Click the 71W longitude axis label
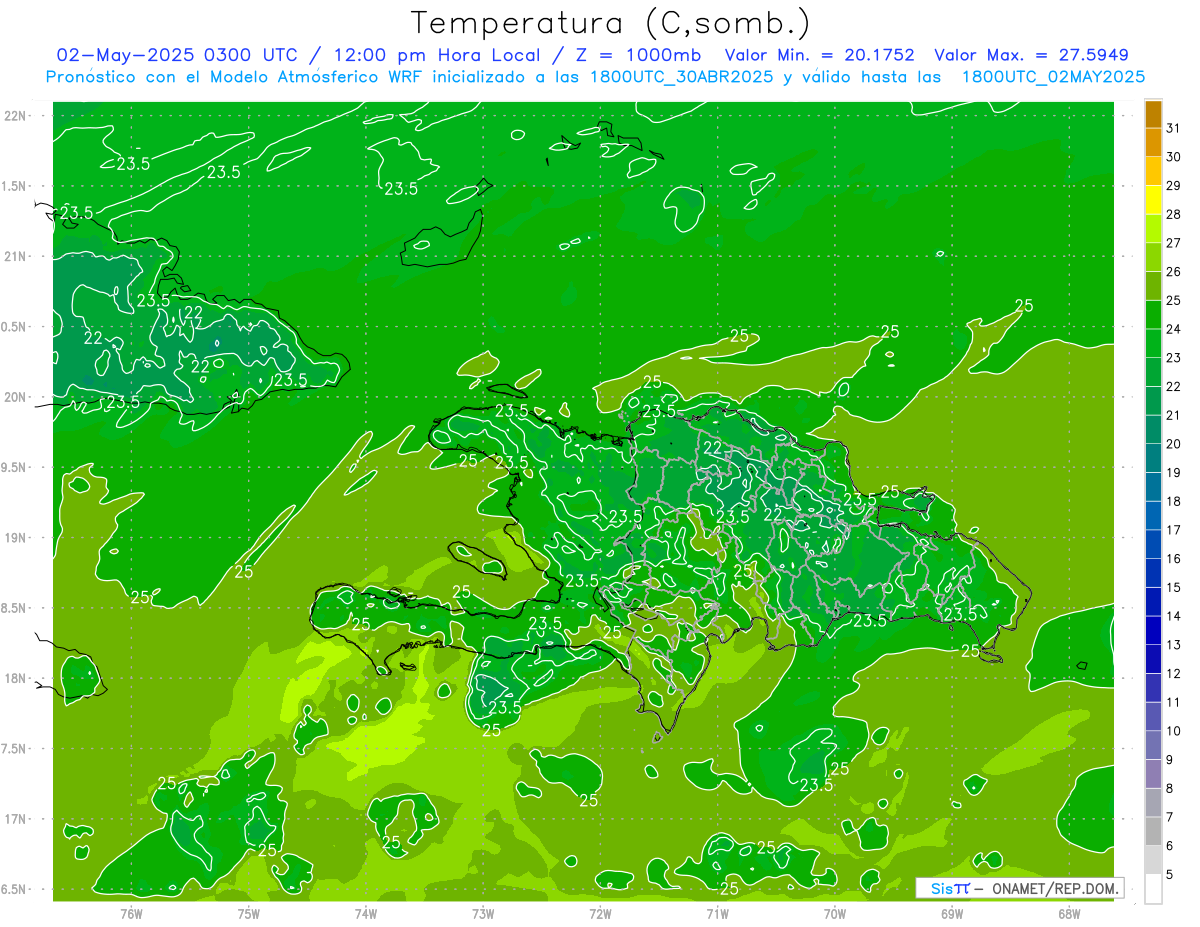The height and width of the screenshot is (927, 1200). tap(717, 914)
